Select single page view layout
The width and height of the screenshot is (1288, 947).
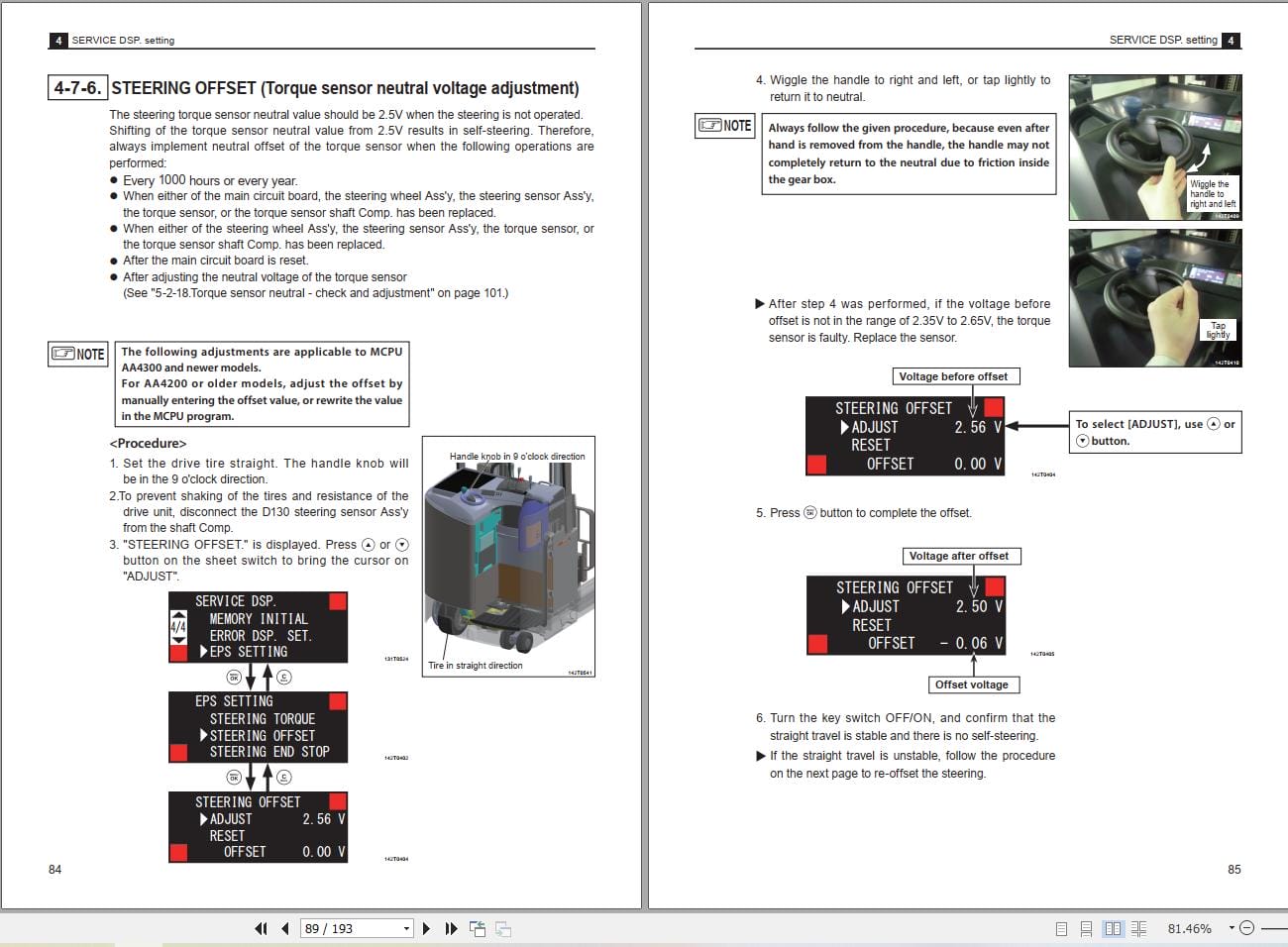1061,928
